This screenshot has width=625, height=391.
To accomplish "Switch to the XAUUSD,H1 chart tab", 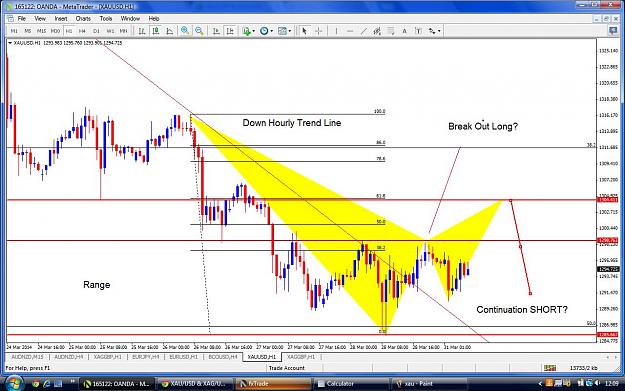I will 261,357.
